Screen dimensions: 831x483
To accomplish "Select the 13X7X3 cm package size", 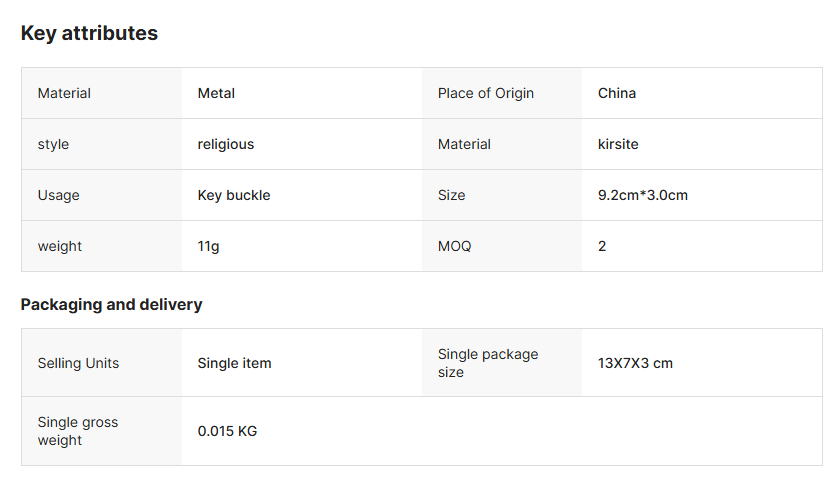I will pyautogui.click(x=635, y=363).
